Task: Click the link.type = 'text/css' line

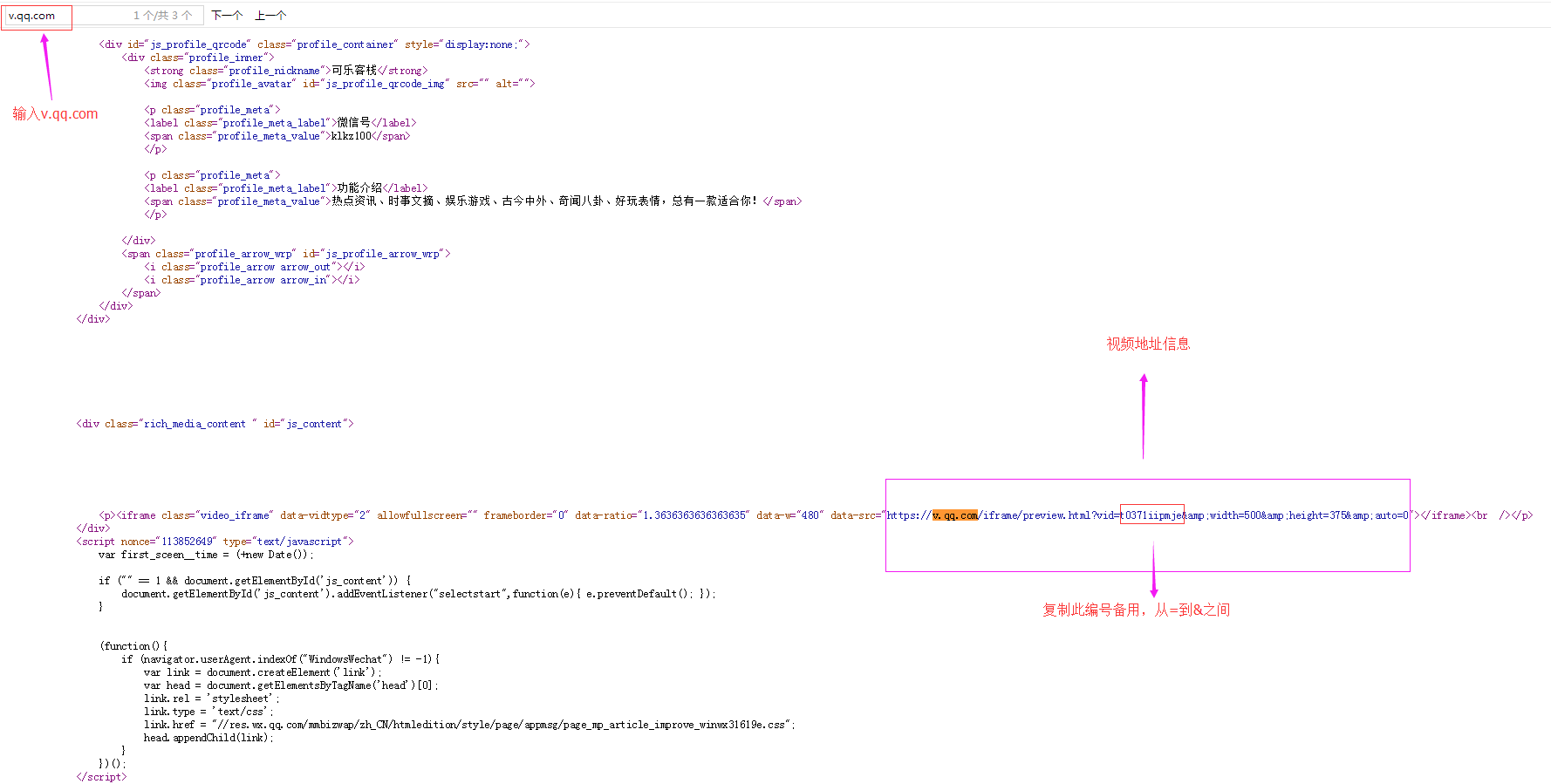Action: [209, 712]
